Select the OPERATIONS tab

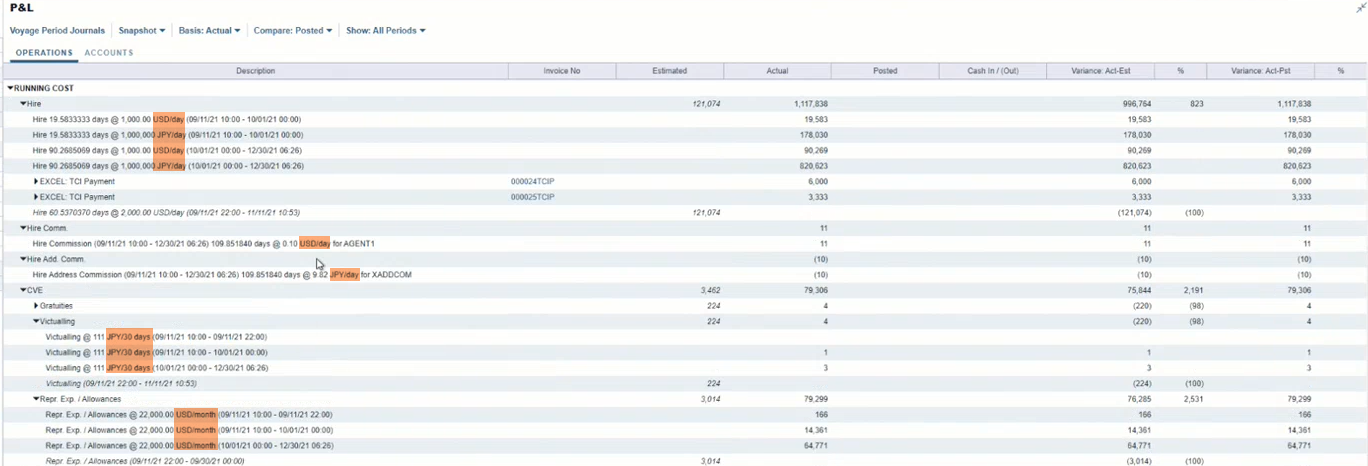pos(44,53)
